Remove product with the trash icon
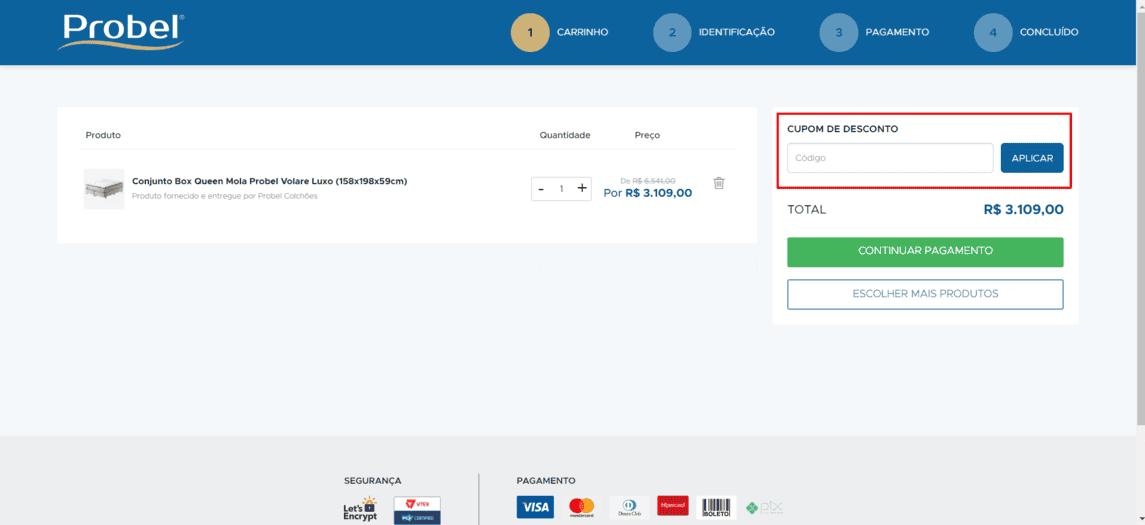 [719, 183]
